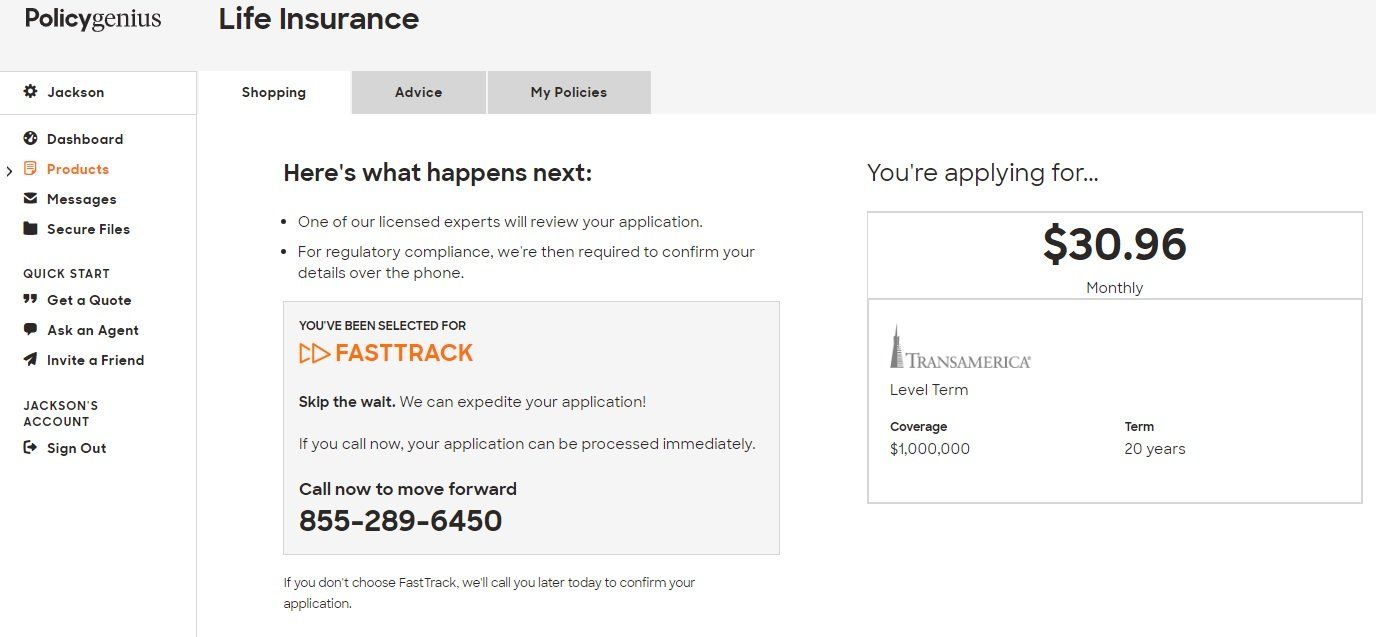Screen dimensions: 1376x637
Task: Open the Dashboard sidebar link
Action: (x=85, y=139)
